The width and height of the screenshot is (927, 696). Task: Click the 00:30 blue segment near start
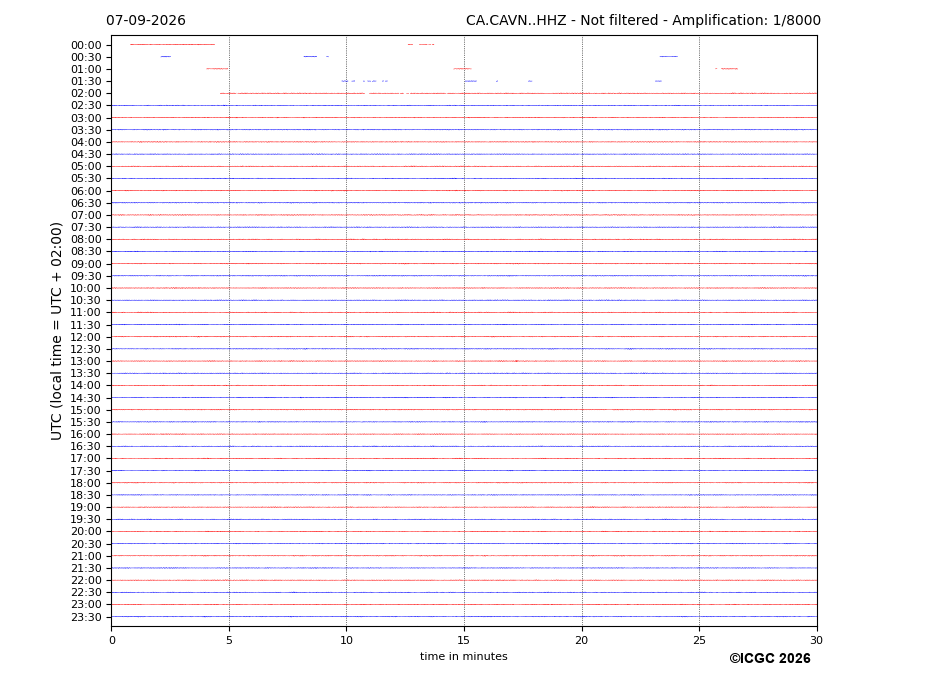point(166,57)
